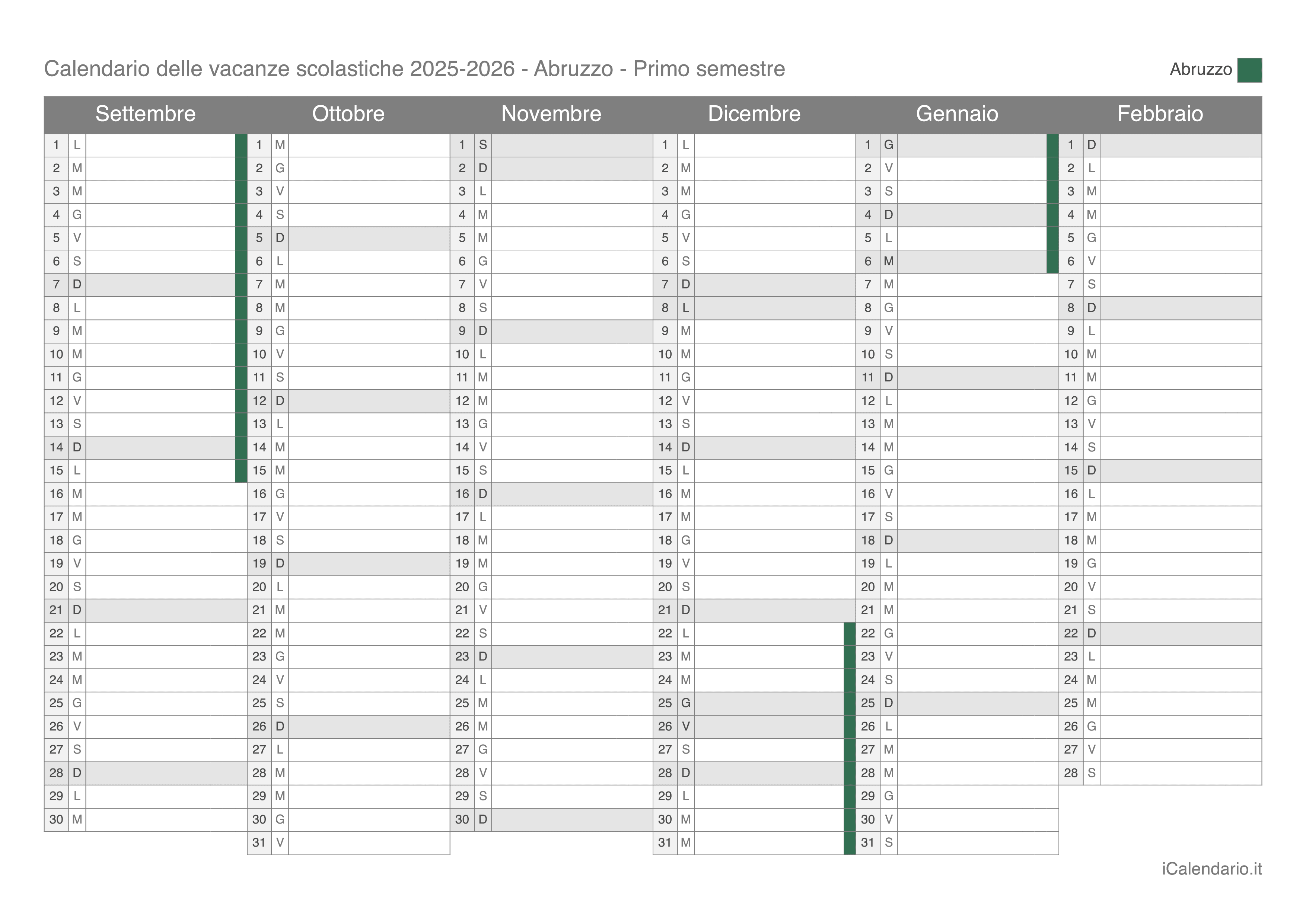
Task: Click the green Abruzzo legend color swatch
Action: tap(1249, 70)
